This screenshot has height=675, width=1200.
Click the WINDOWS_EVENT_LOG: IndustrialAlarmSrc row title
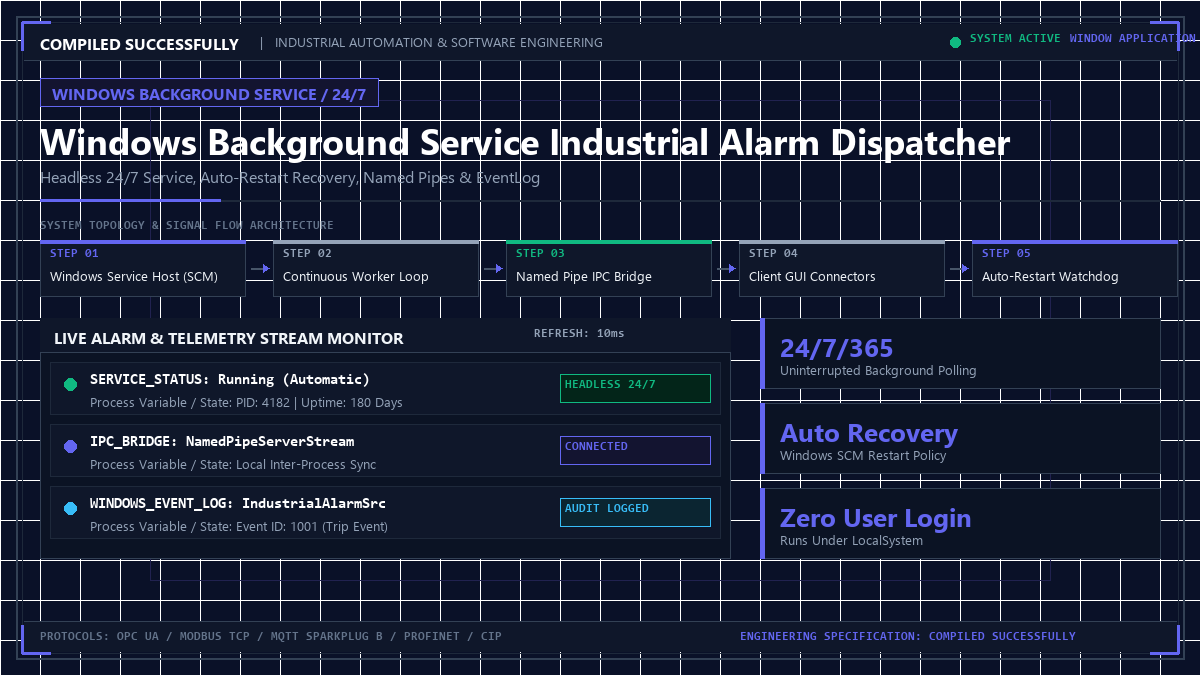238,504
